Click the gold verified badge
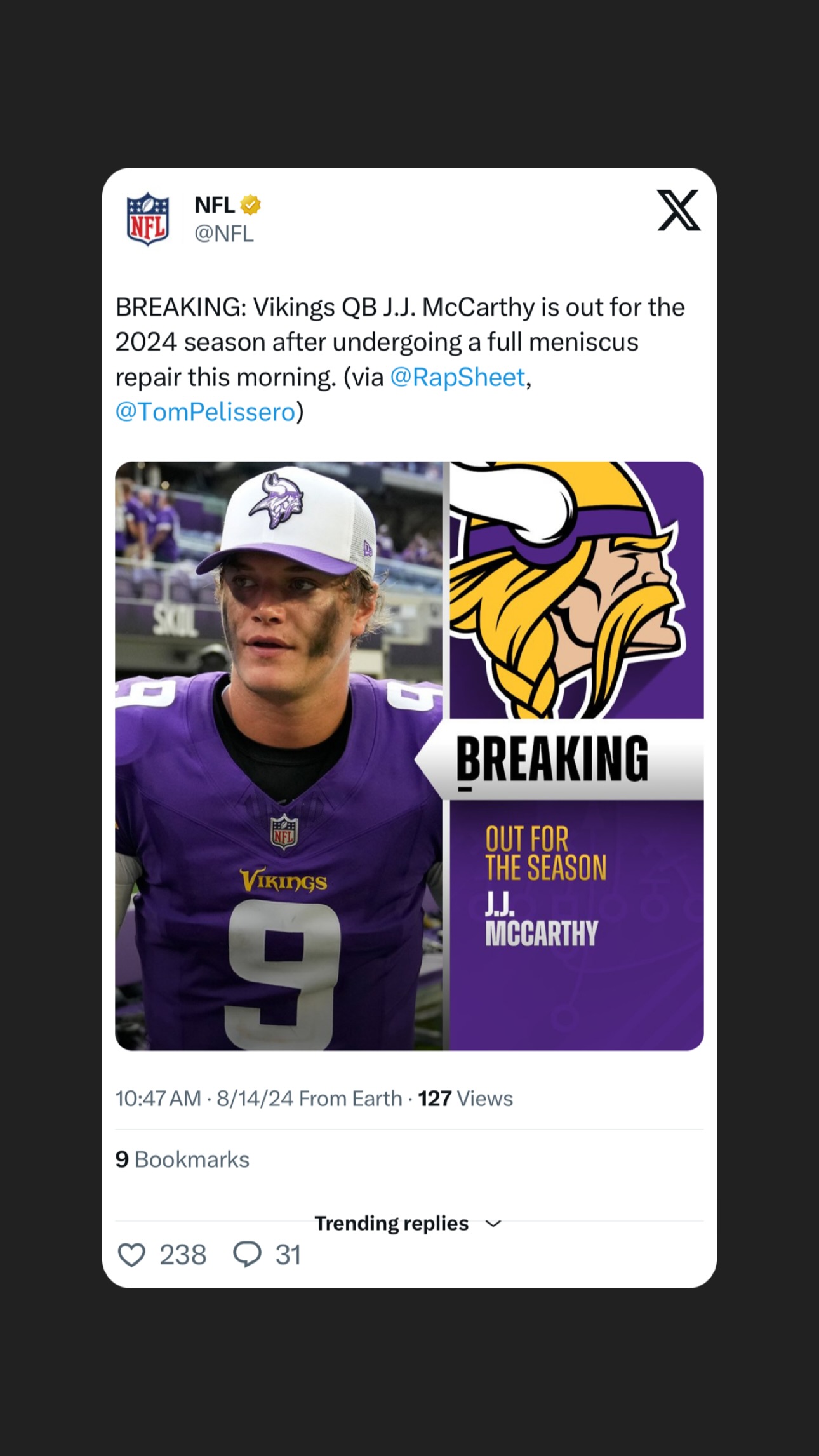The image size is (819, 1456). coord(251,205)
